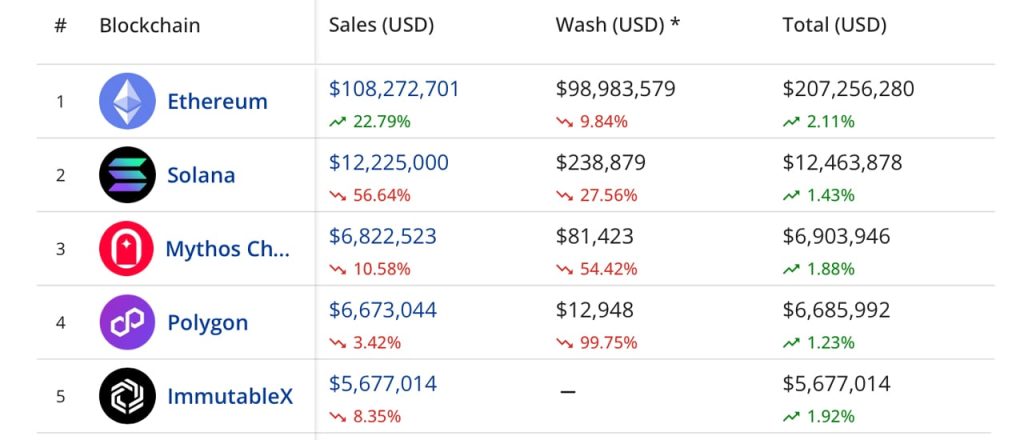Click the ImmutableX logo icon
The height and width of the screenshot is (440, 1024).
tap(127, 396)
